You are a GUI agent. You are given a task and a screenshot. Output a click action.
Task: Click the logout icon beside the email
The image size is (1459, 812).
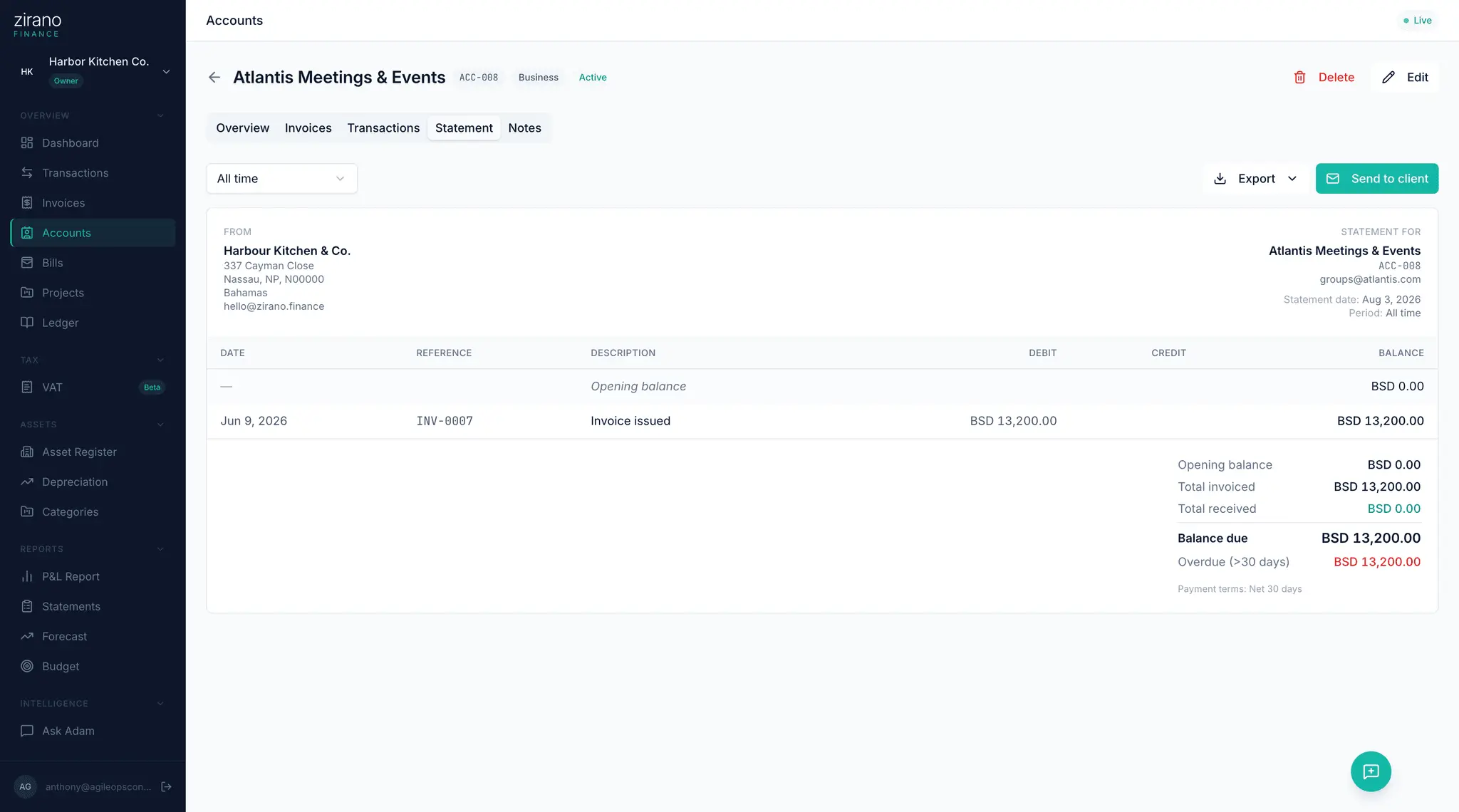coord(166,787)
